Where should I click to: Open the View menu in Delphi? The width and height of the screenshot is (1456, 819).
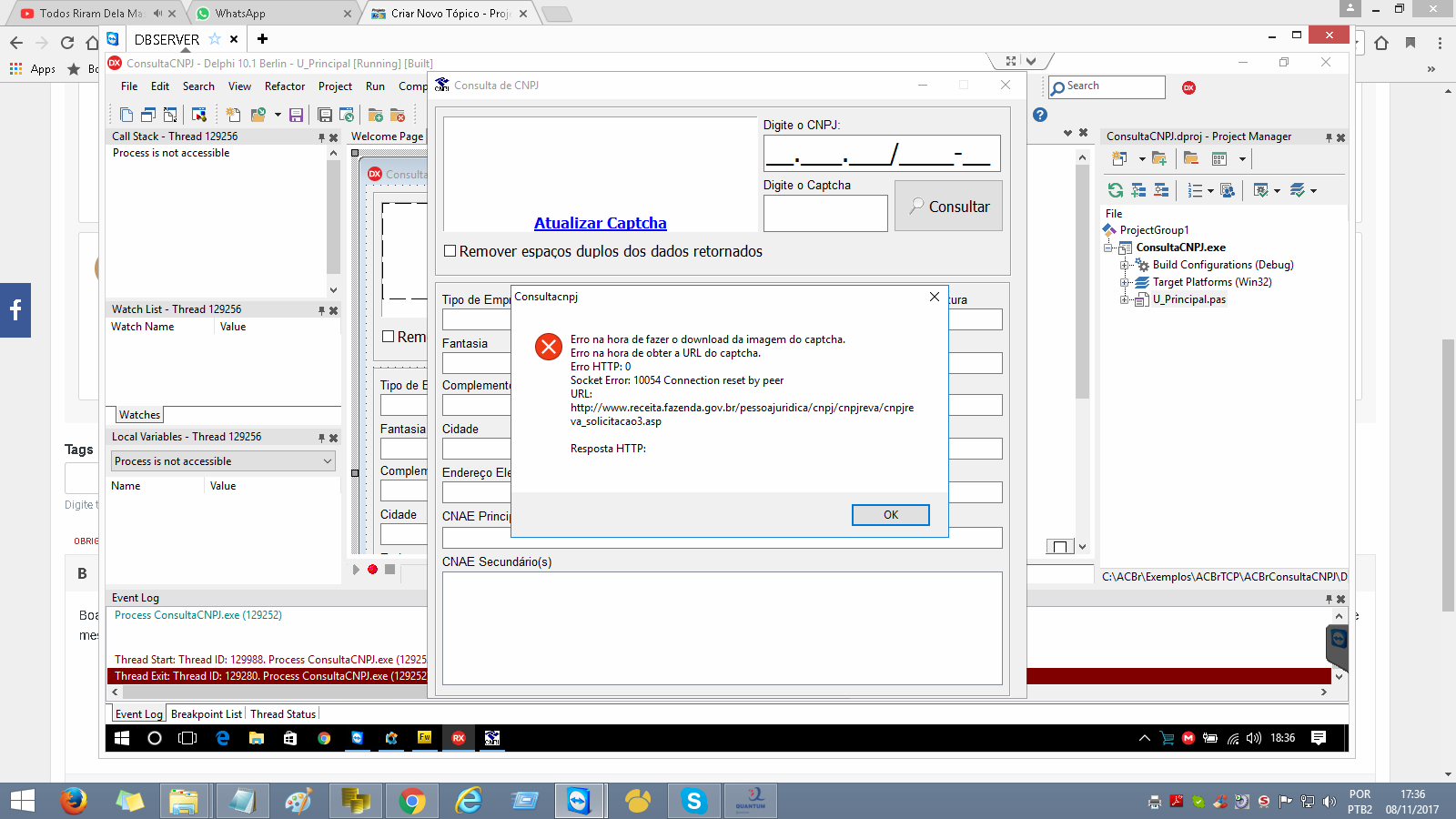(x=239, y=86)
